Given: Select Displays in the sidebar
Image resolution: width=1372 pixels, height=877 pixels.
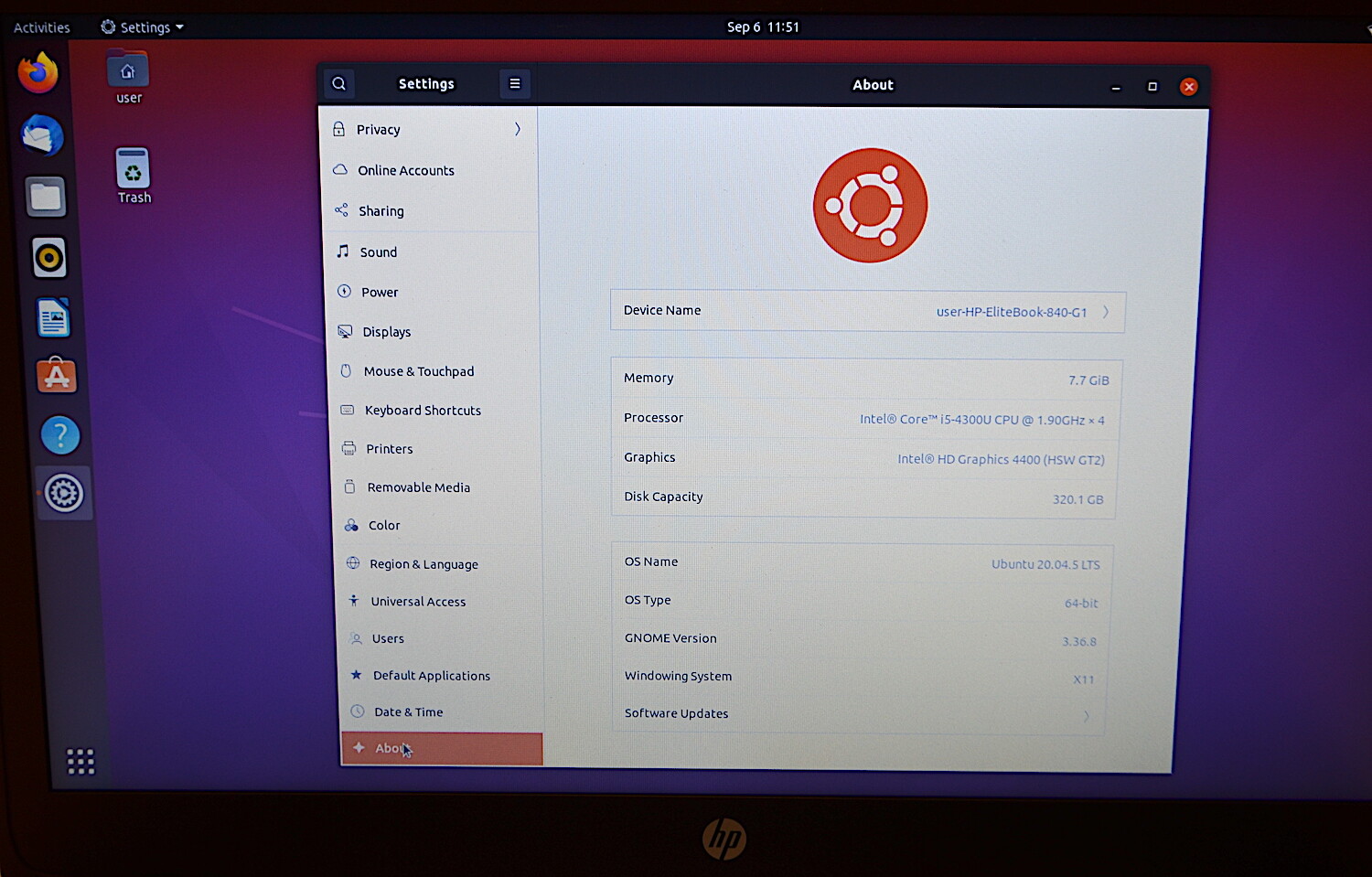Looking at the screenshot, I should click(x=434, y=331).
